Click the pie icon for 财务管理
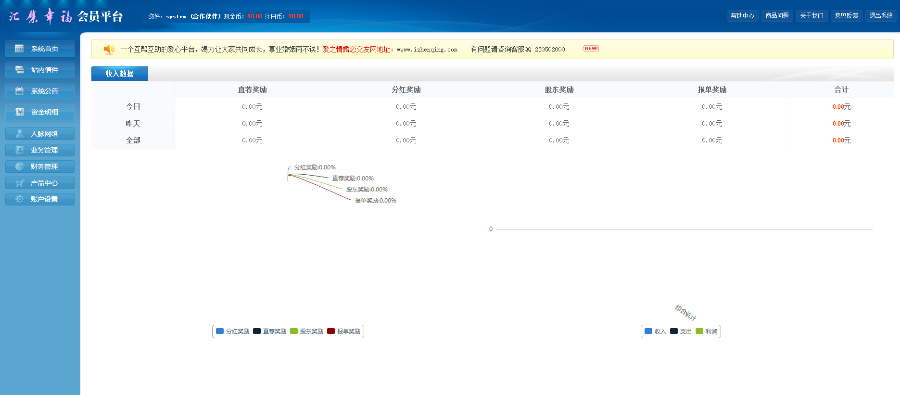The height and width of the screenshot is (395, 900). (20, 167)
